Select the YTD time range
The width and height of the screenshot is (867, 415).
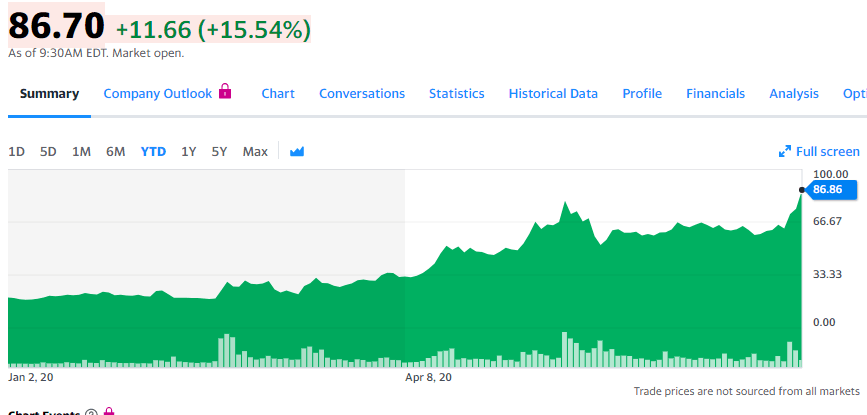tap(153, 152)
